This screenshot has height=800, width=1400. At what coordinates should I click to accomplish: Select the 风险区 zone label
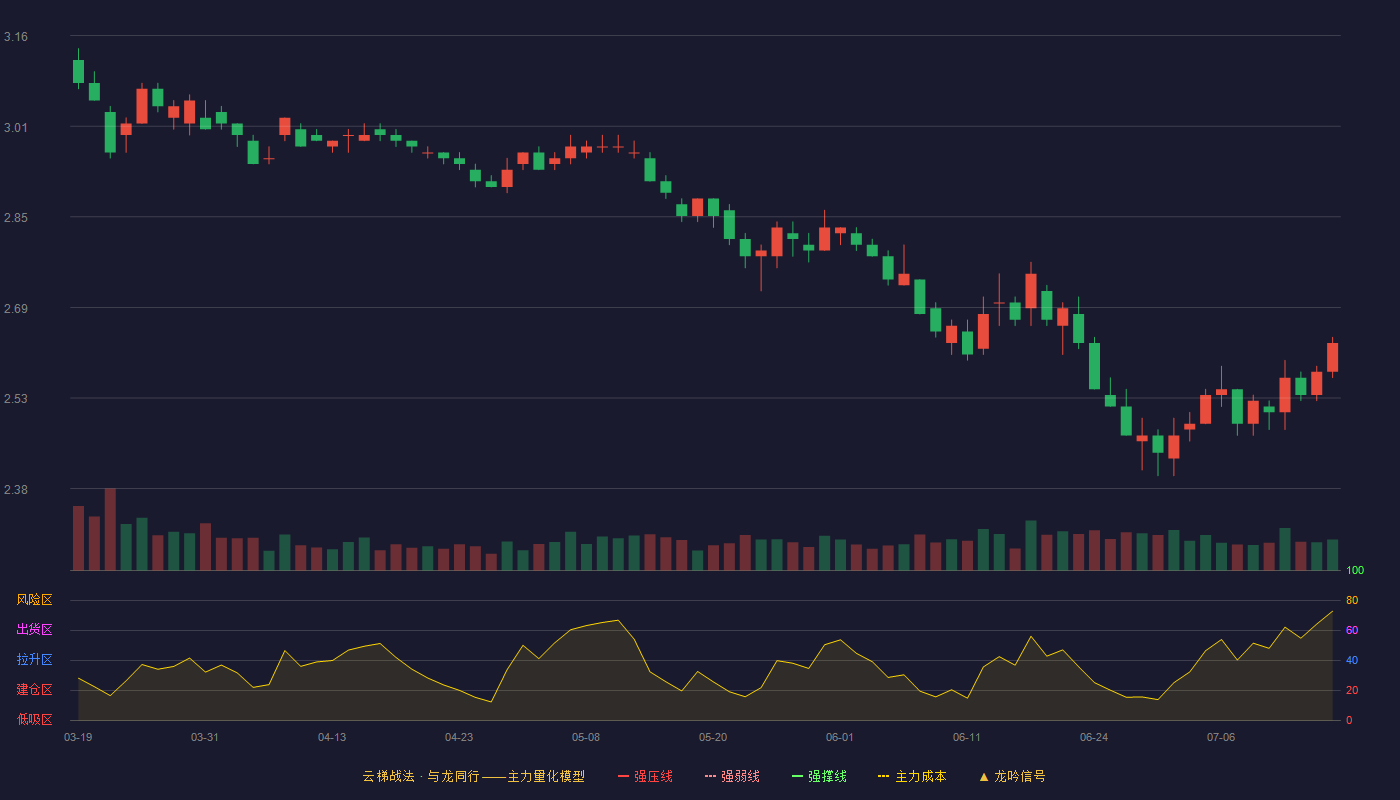tap(34, 600)
